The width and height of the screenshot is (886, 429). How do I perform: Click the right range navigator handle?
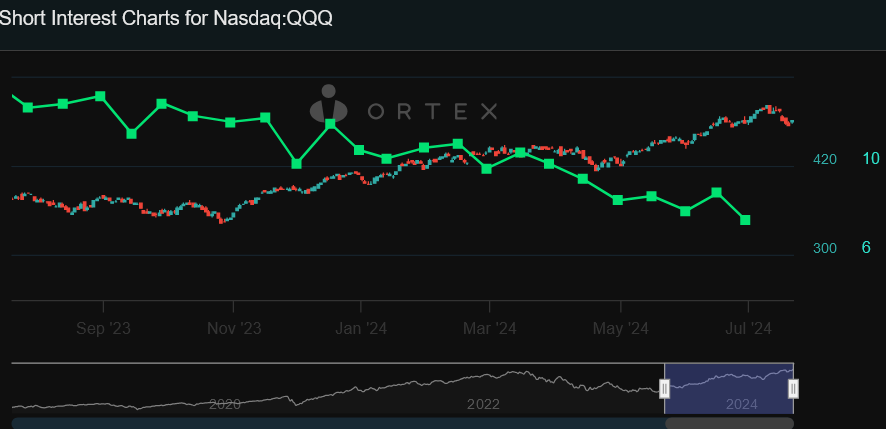pyautogui.click(x=793, y=389)
